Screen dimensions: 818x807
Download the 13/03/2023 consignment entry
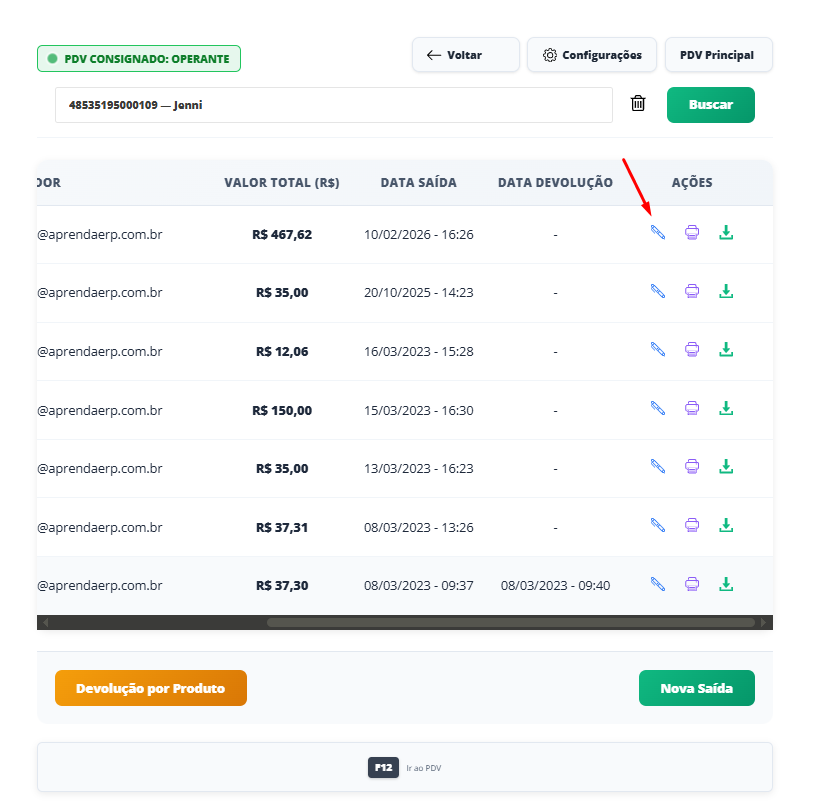pos(727,467)
